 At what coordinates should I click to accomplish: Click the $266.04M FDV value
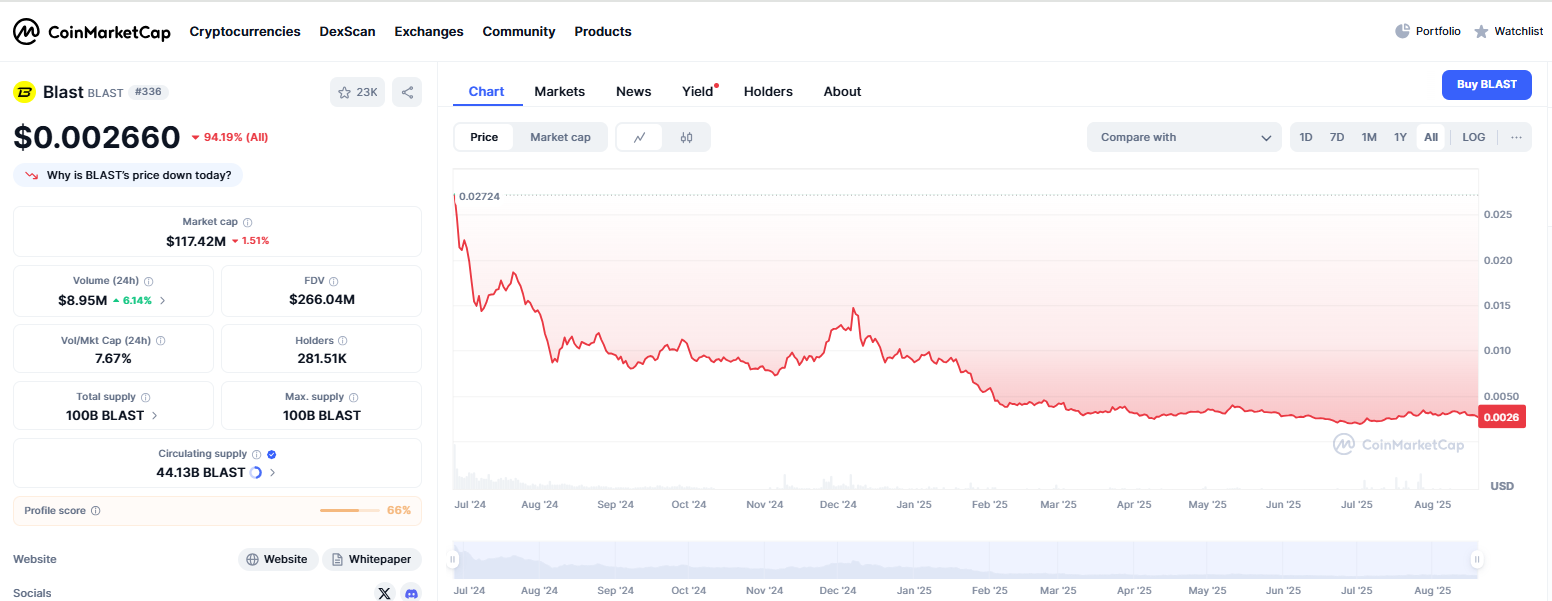click(322, 300)
